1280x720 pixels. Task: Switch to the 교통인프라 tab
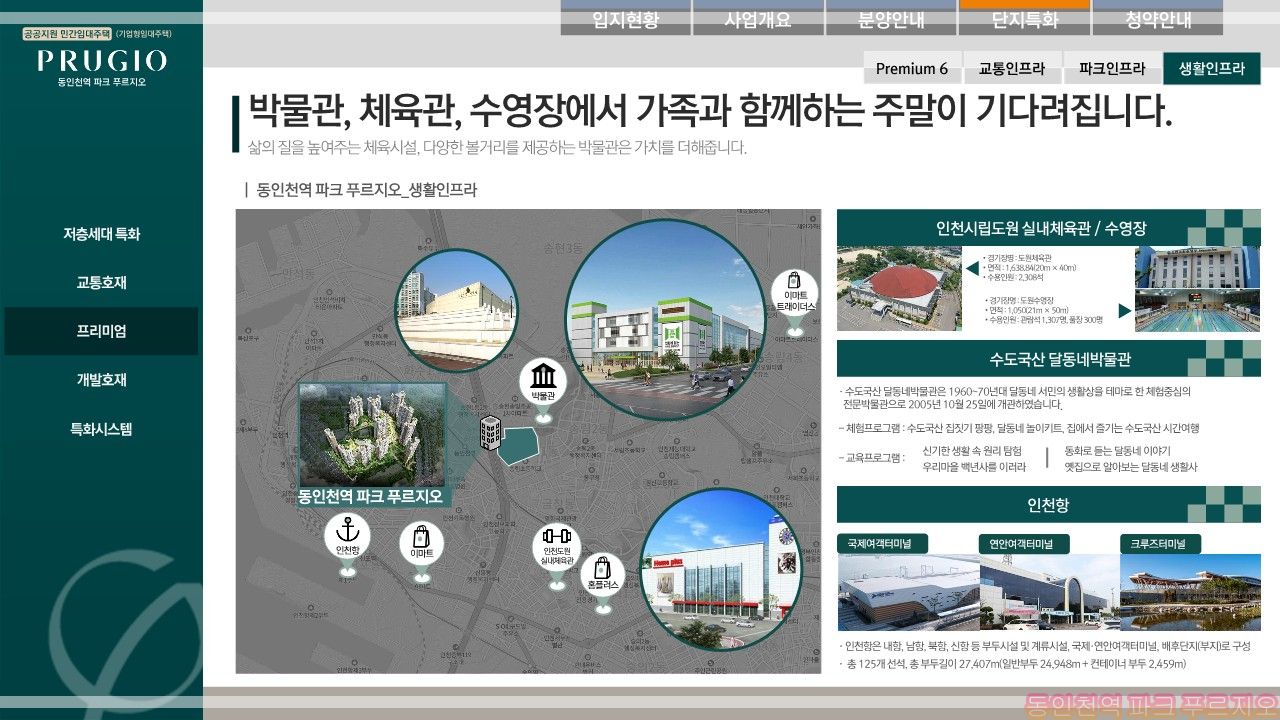click(1012, 68)
